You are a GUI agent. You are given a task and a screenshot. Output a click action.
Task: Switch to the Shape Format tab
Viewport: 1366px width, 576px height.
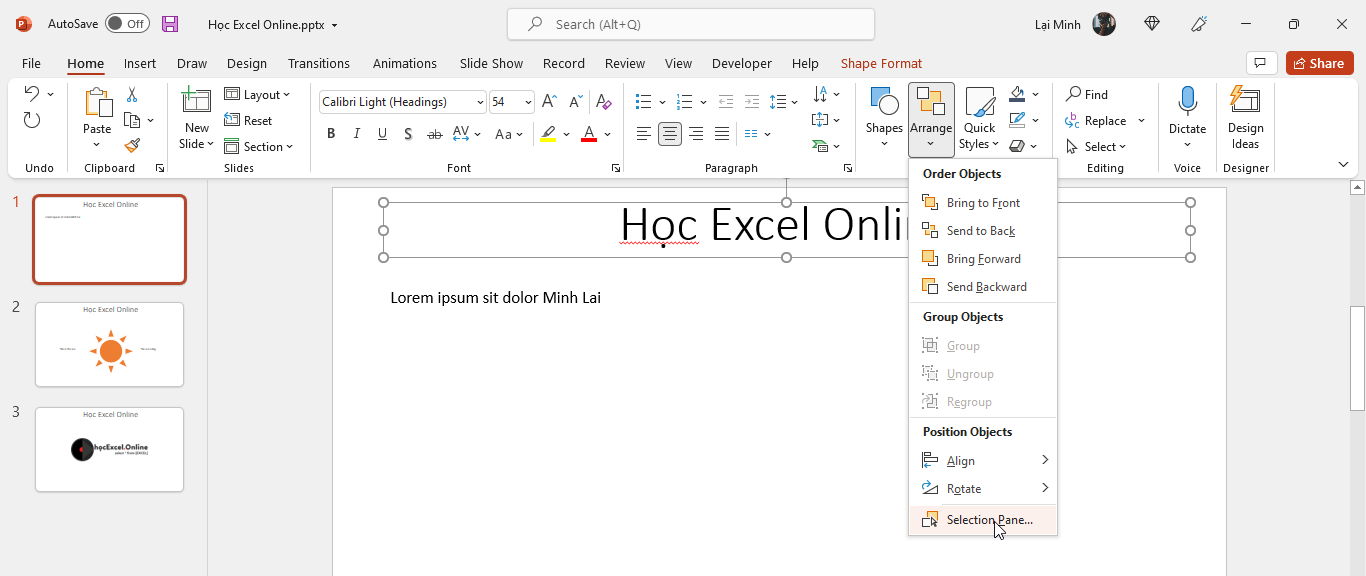[881, 63]
